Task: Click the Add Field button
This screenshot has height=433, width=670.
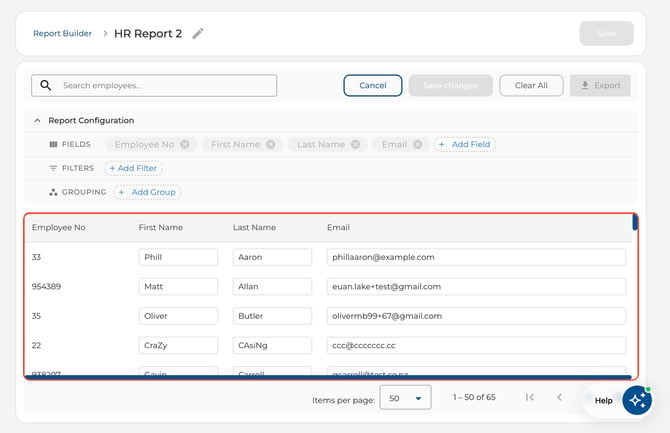Action: tap(465, 144)
